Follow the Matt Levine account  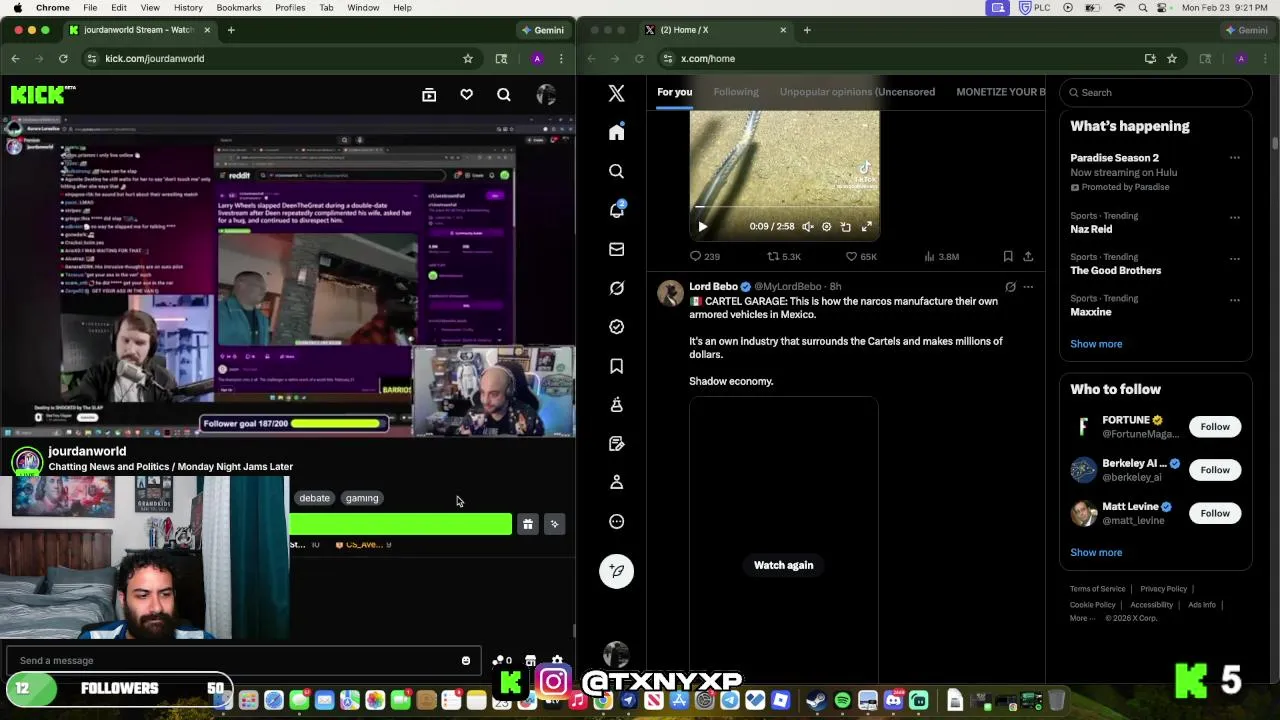pos(1215,513)
